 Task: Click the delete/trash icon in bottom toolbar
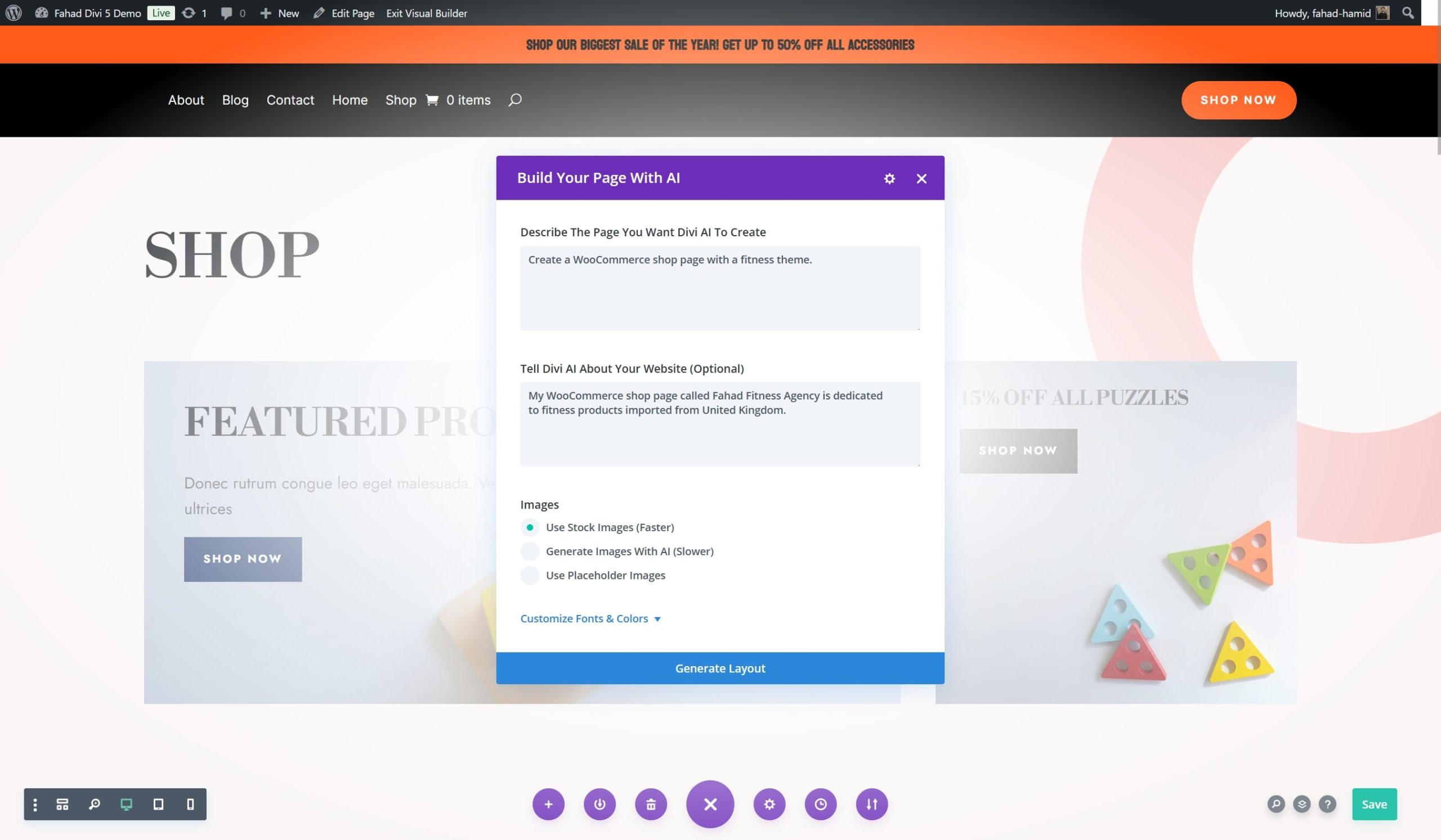650,804
